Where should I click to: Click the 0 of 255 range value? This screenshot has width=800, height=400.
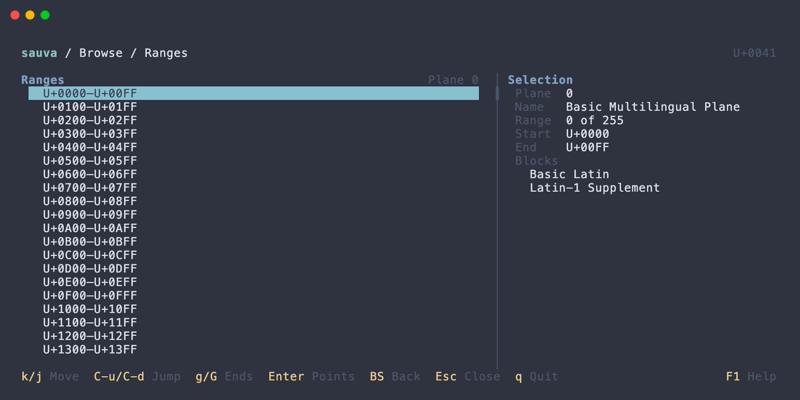pos(594,120)
